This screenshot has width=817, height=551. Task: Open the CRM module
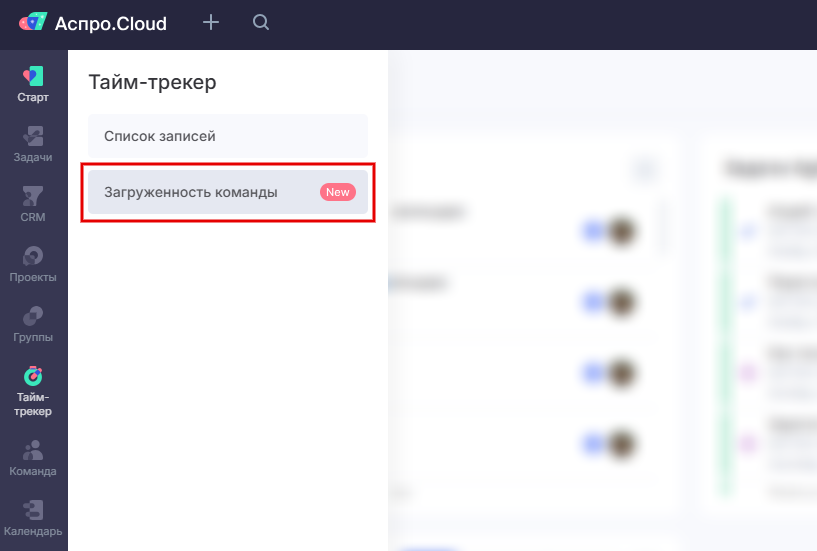[33, 204]
